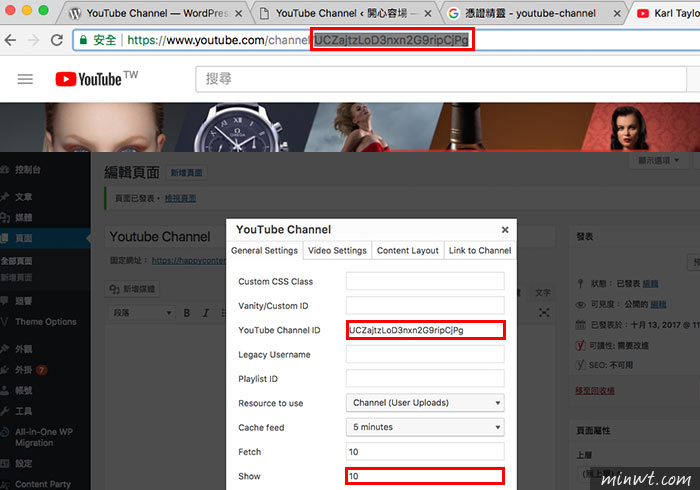The image size is (700, 490).
Task: Open All-in-One WP Migration in sidebar
Action: click(45, 437)
